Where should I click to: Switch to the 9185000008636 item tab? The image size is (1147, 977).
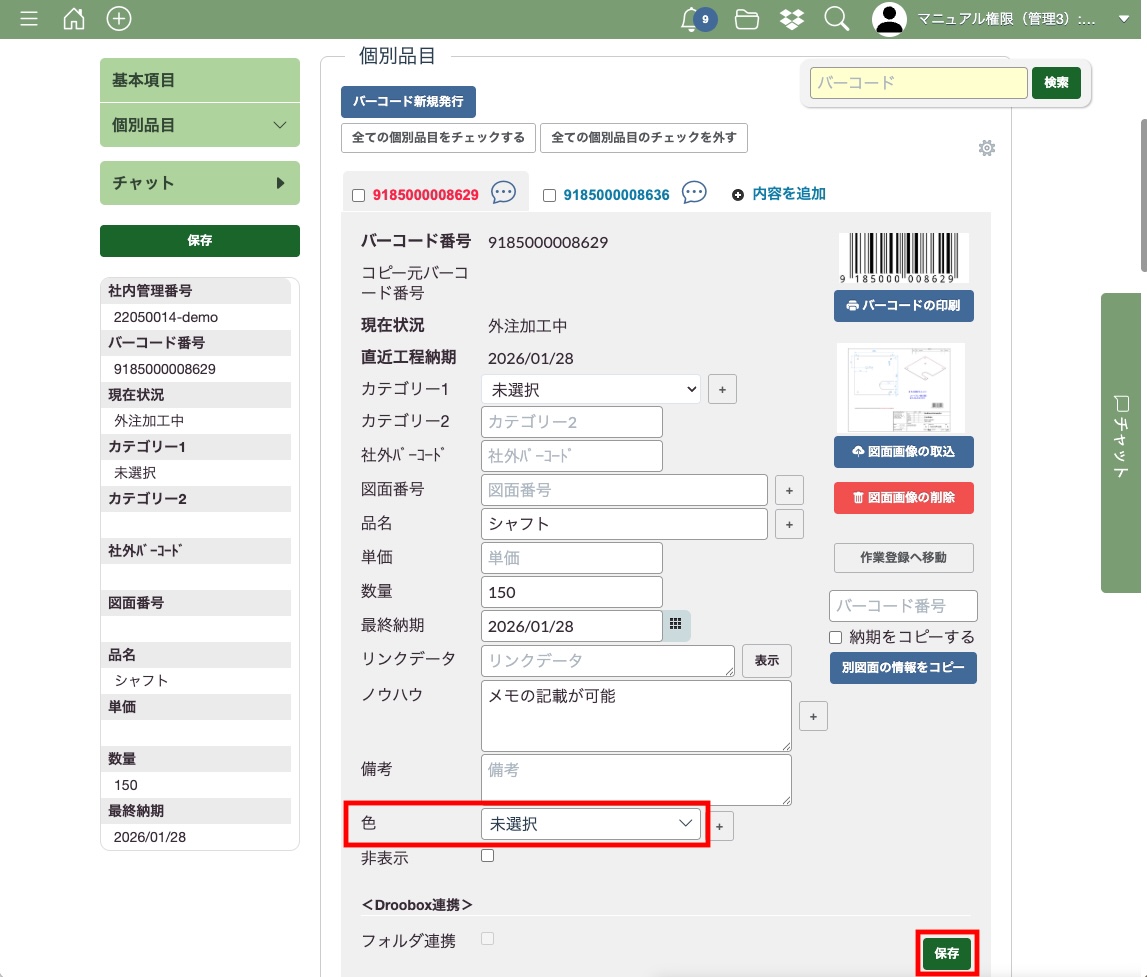click(616, 195)
